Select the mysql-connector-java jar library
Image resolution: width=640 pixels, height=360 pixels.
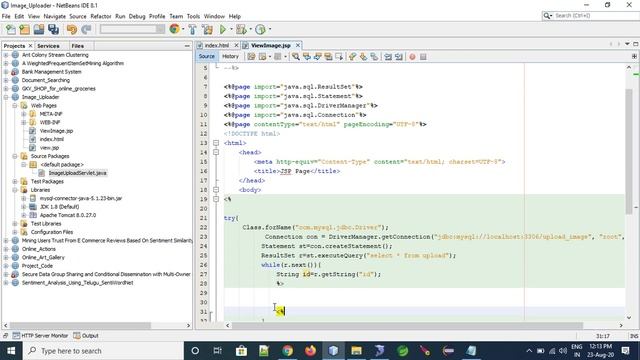81,198
